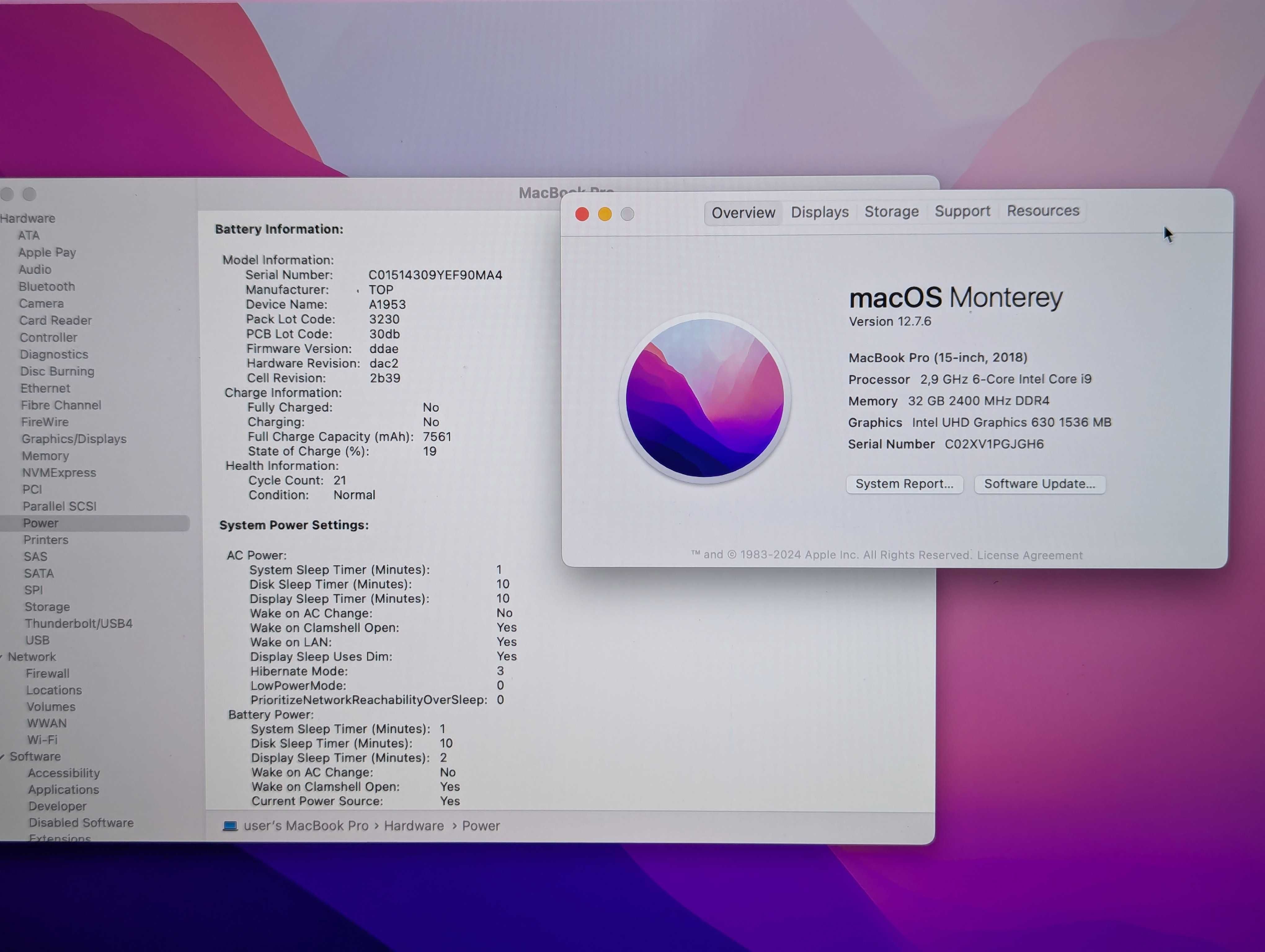The height and width of the screenshot is (952, 1265).
Task: Click battery serial number C01514309YEF90MA4
Action: 435,275
